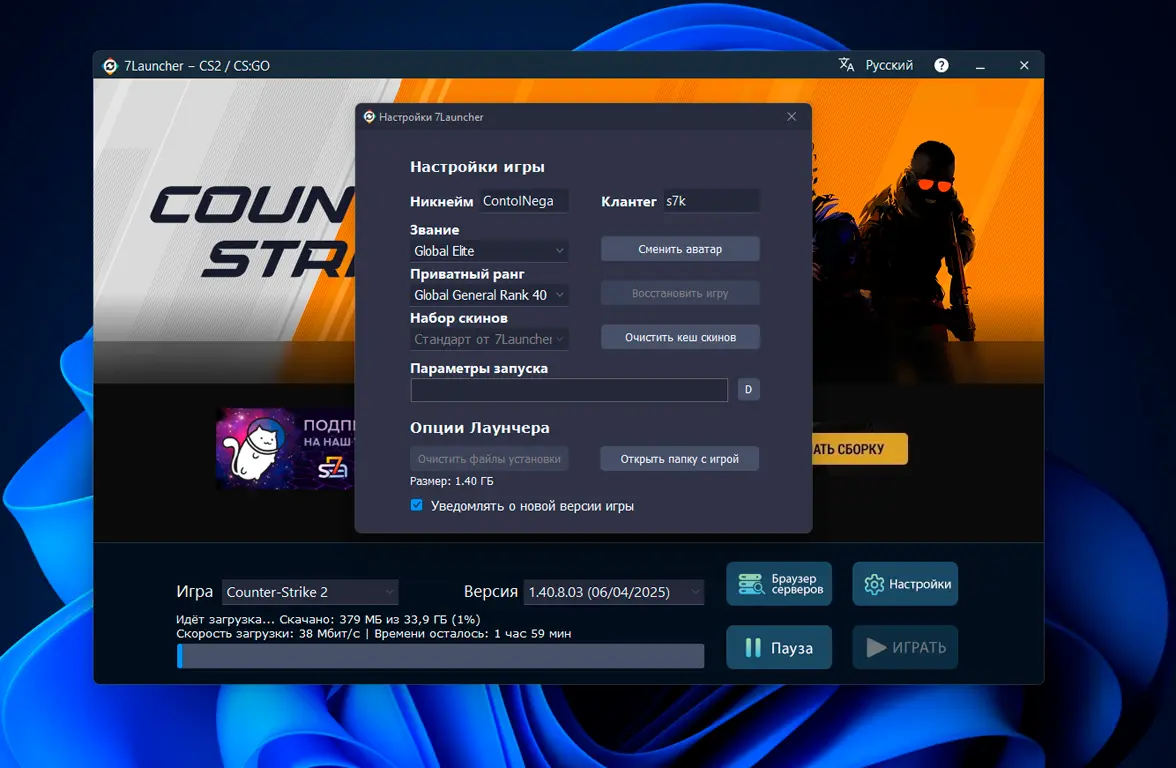
Task: Click the Никнейм input field
Action: tap(524, 201)
